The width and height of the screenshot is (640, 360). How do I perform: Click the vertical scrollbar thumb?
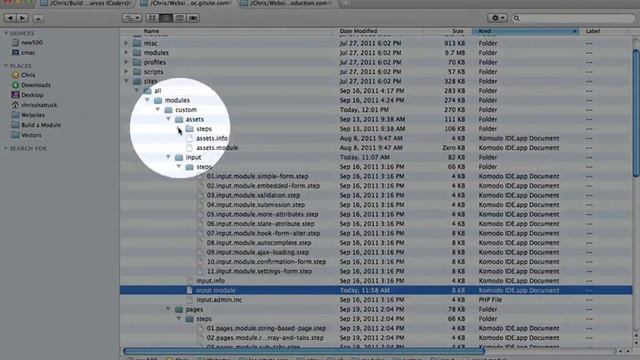pyautogui.click(x=636, y=113)
